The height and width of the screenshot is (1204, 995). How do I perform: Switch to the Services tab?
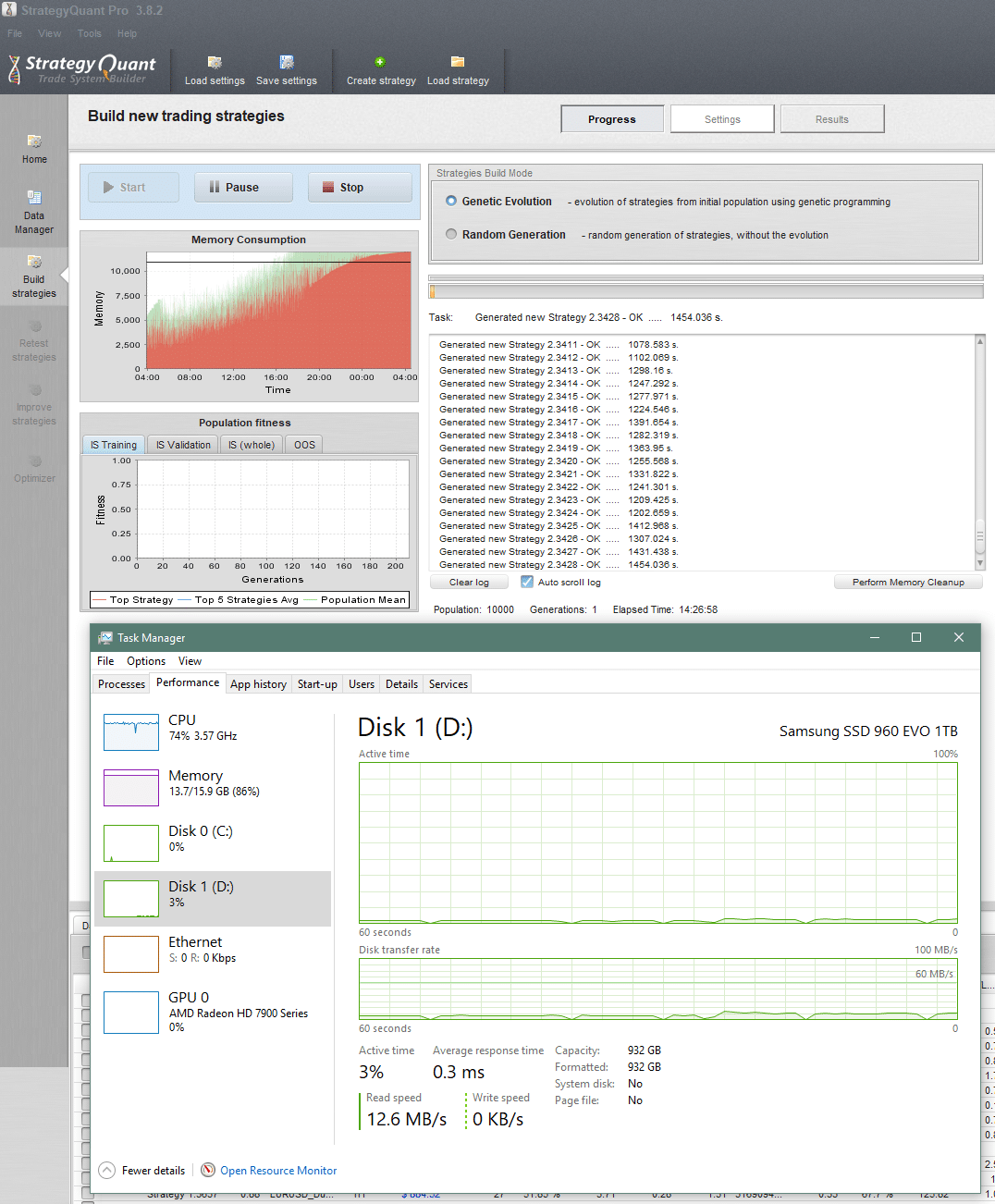coord(448,683)
